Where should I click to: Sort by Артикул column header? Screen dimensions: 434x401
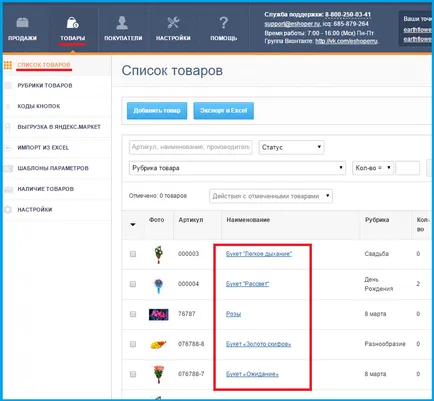point(191,220)
